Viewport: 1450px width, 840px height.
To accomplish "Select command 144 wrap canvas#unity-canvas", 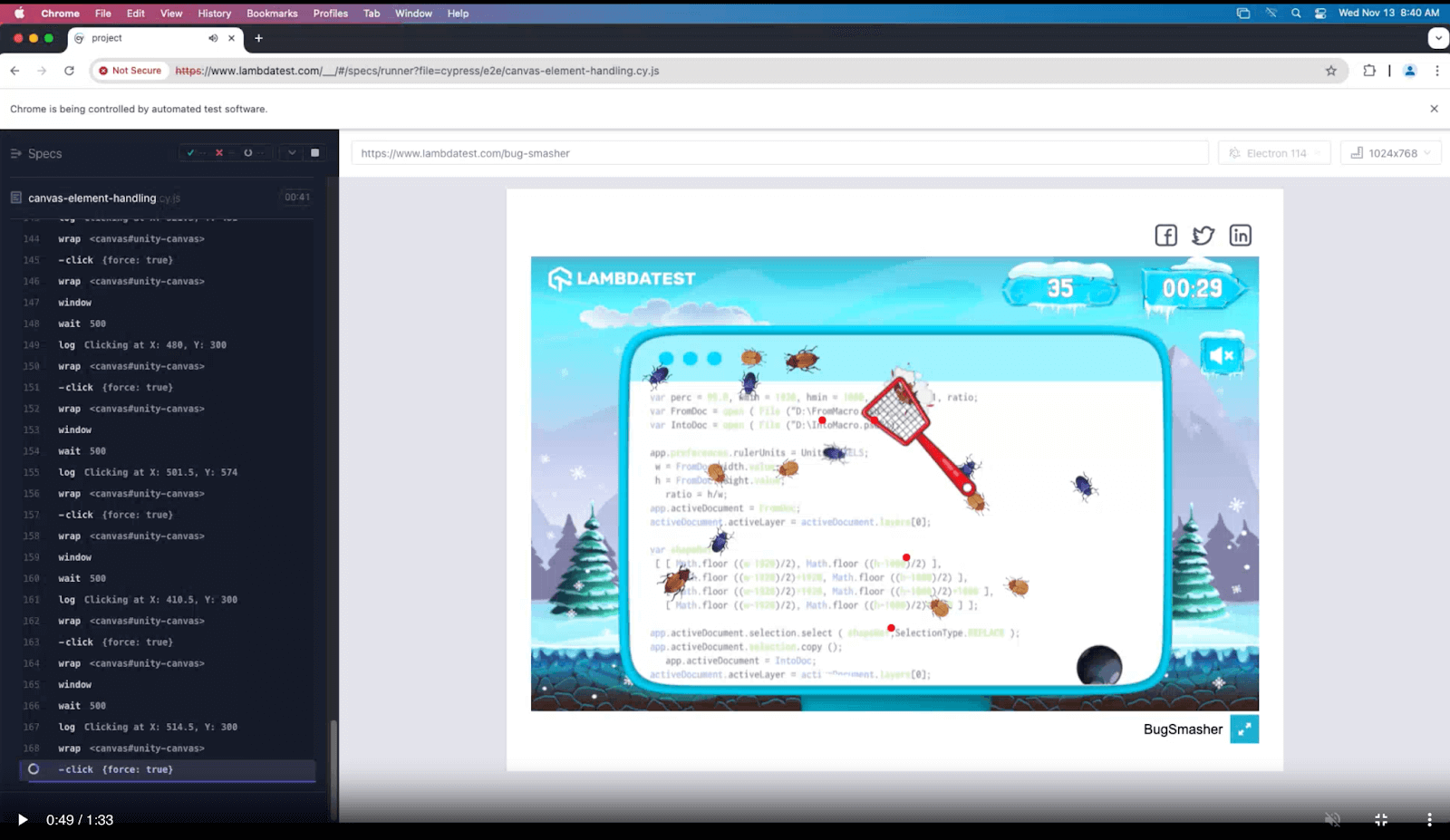I will click(x=169, y=239).
